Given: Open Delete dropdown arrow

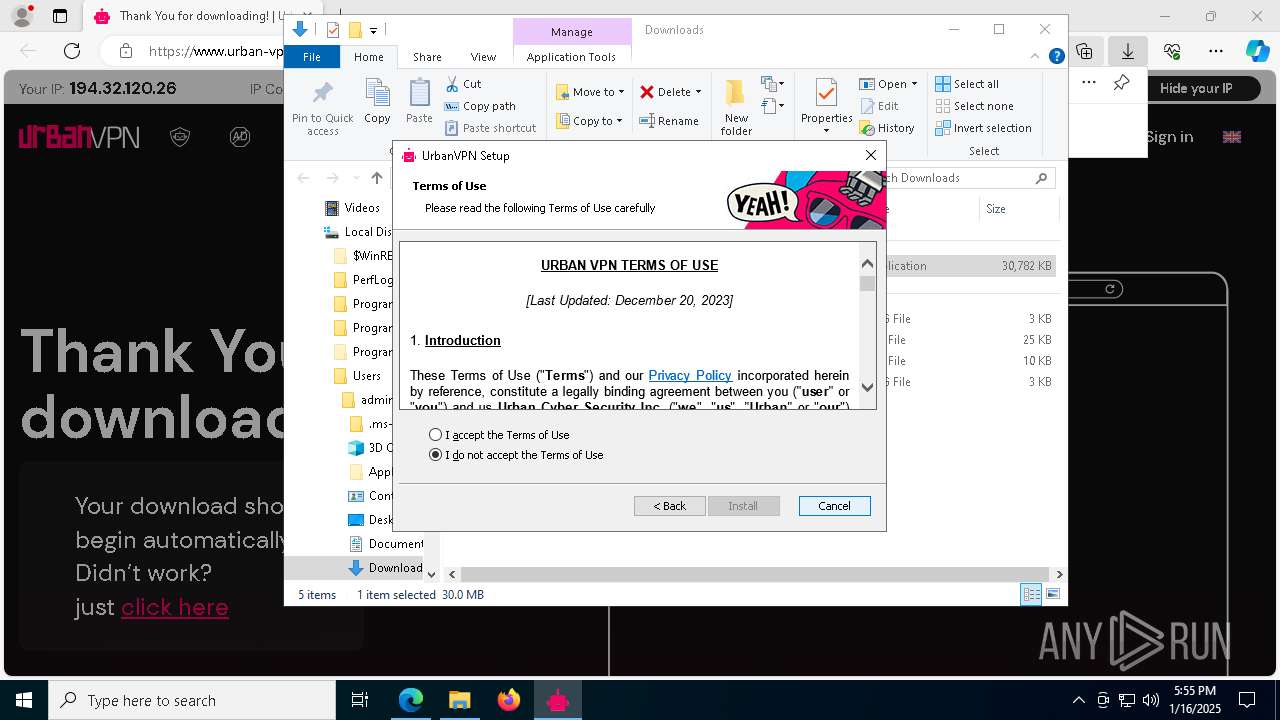Looking at the screenshot, I should (x=698, y=92).
